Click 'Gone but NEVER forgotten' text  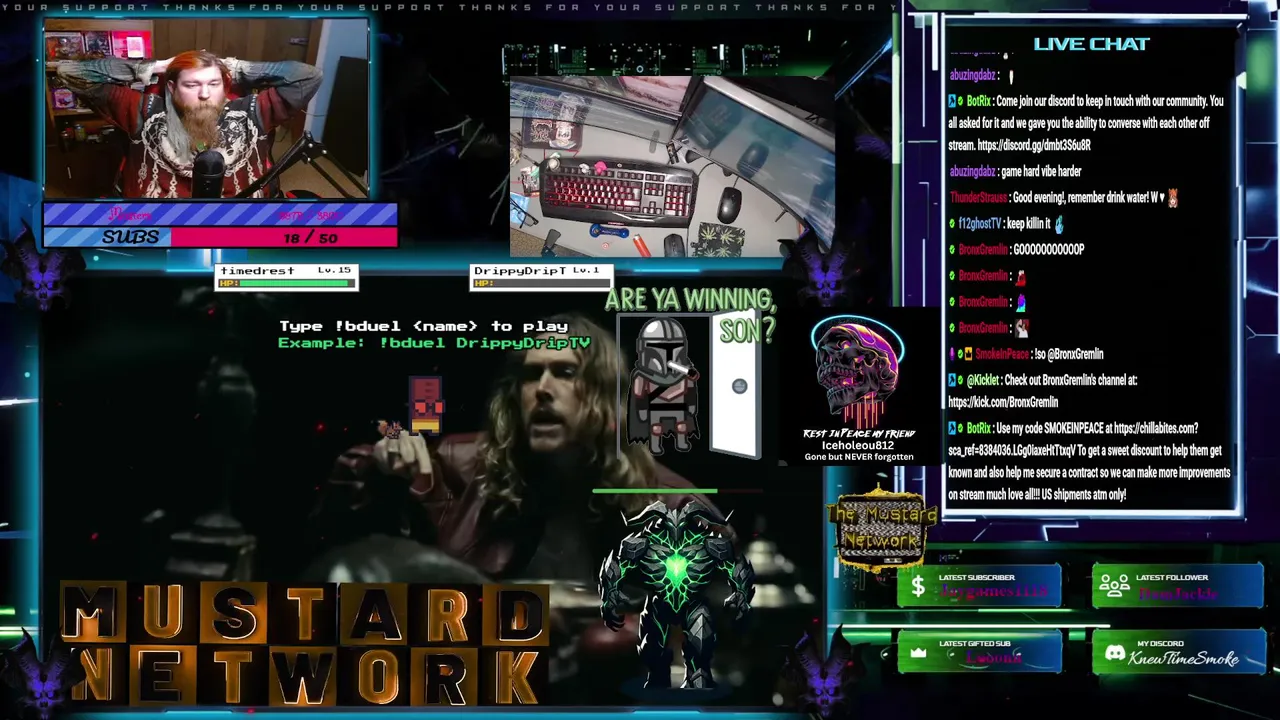click(859, 457)
